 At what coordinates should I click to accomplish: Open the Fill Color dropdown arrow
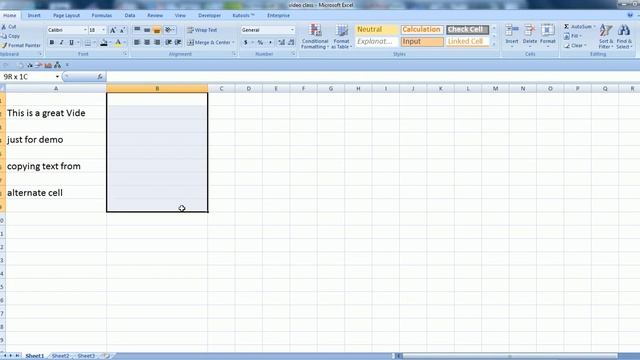[110, 42]
